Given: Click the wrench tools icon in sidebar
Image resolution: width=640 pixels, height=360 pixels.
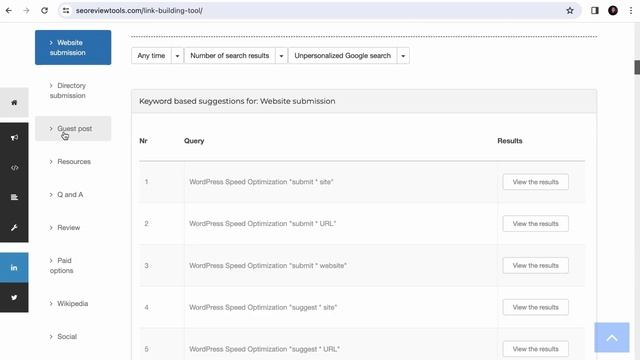Looking at the screenshot, I should tap(14, 227).
